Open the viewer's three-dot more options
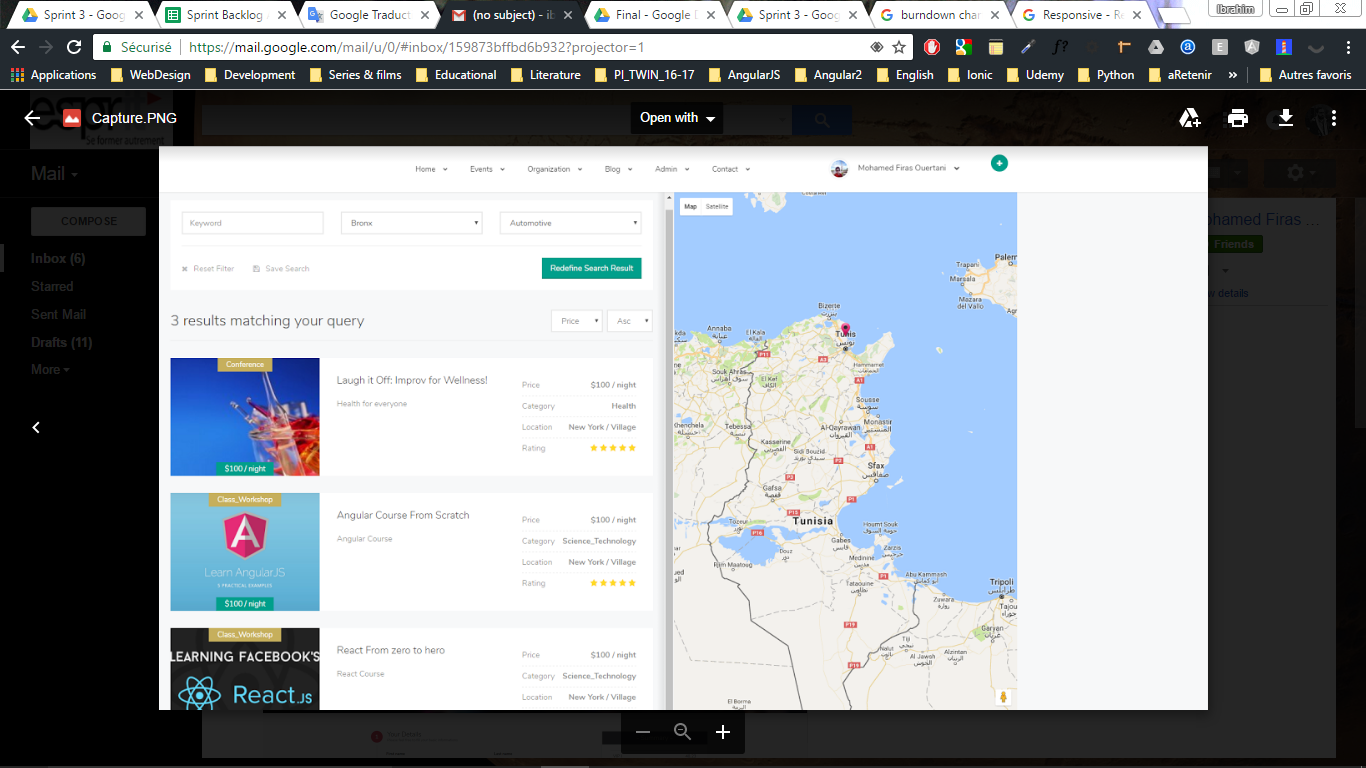1366x768 pixels. (1334, 118)
